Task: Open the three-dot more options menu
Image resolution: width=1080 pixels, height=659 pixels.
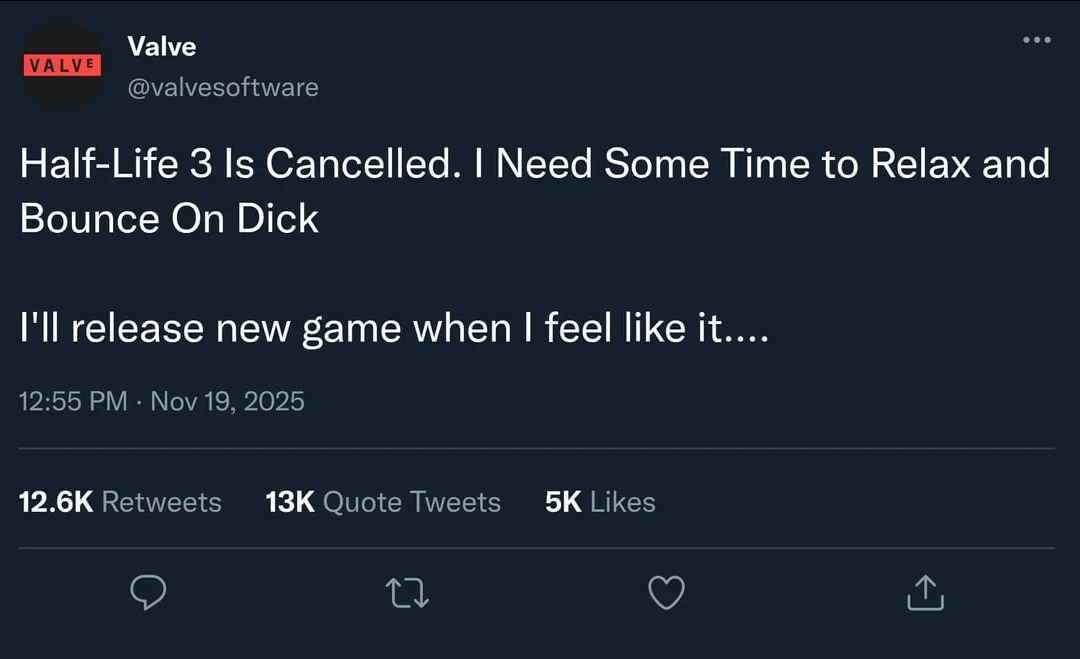Action: coord(1036,40)
